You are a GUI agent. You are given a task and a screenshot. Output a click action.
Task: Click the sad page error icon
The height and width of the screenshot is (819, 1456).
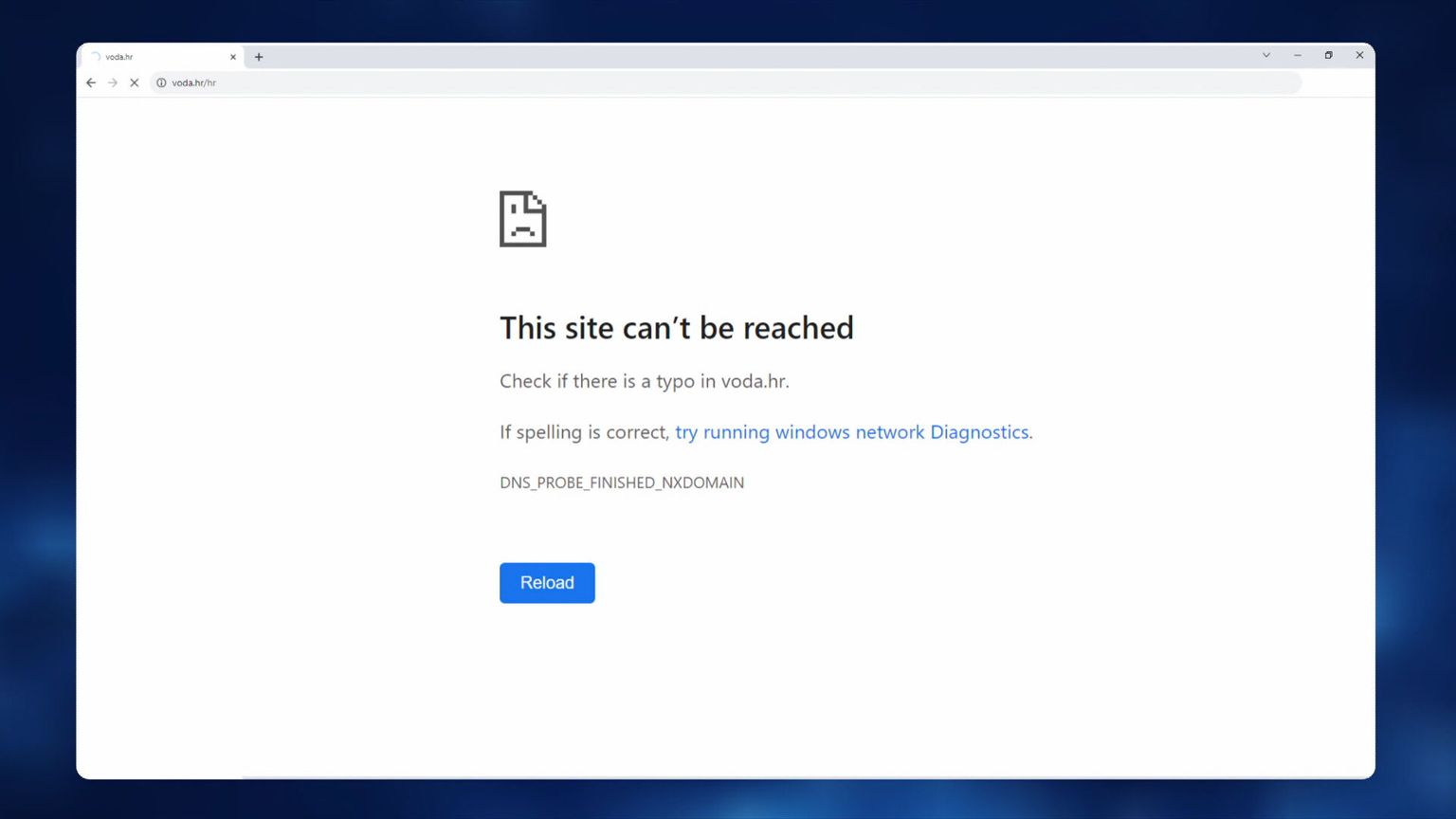[x=522, y=219]
